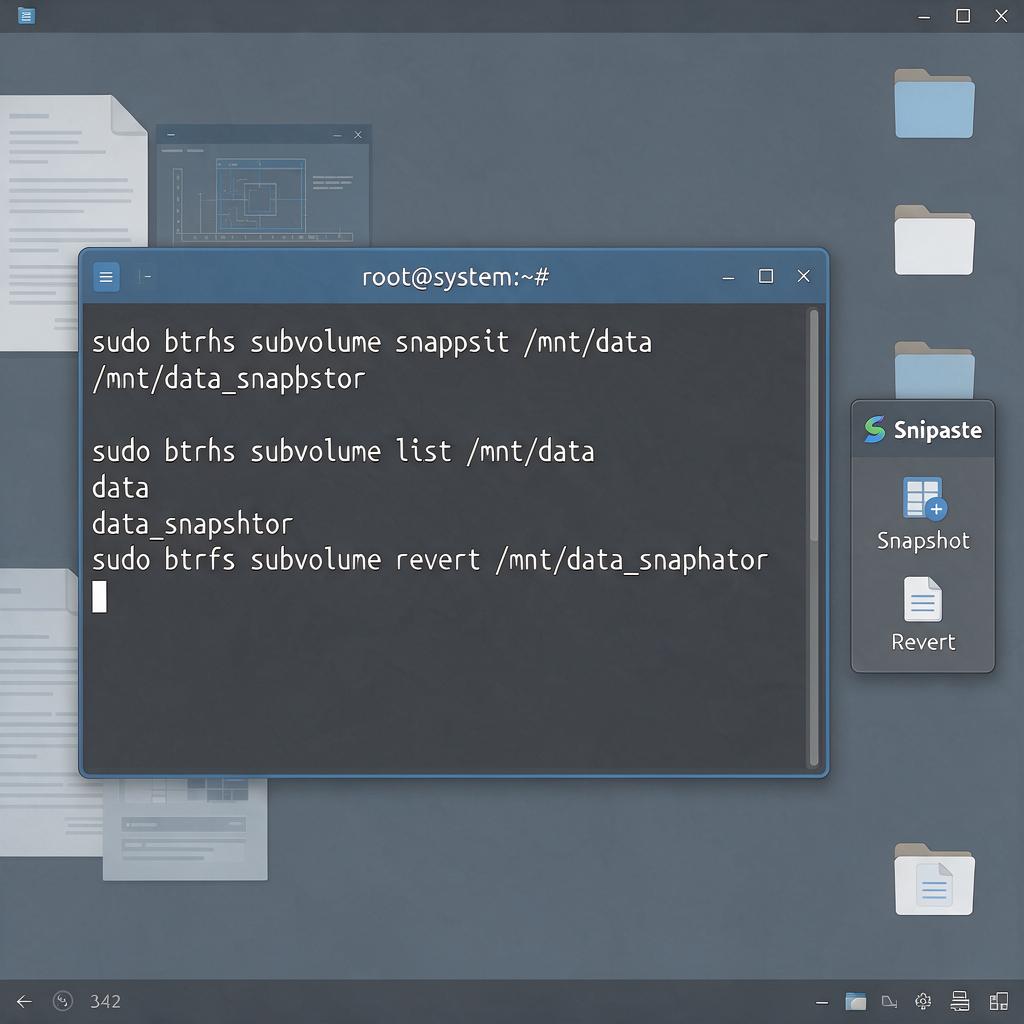
Task: Click the Snipaste logo
Action: 874,429
